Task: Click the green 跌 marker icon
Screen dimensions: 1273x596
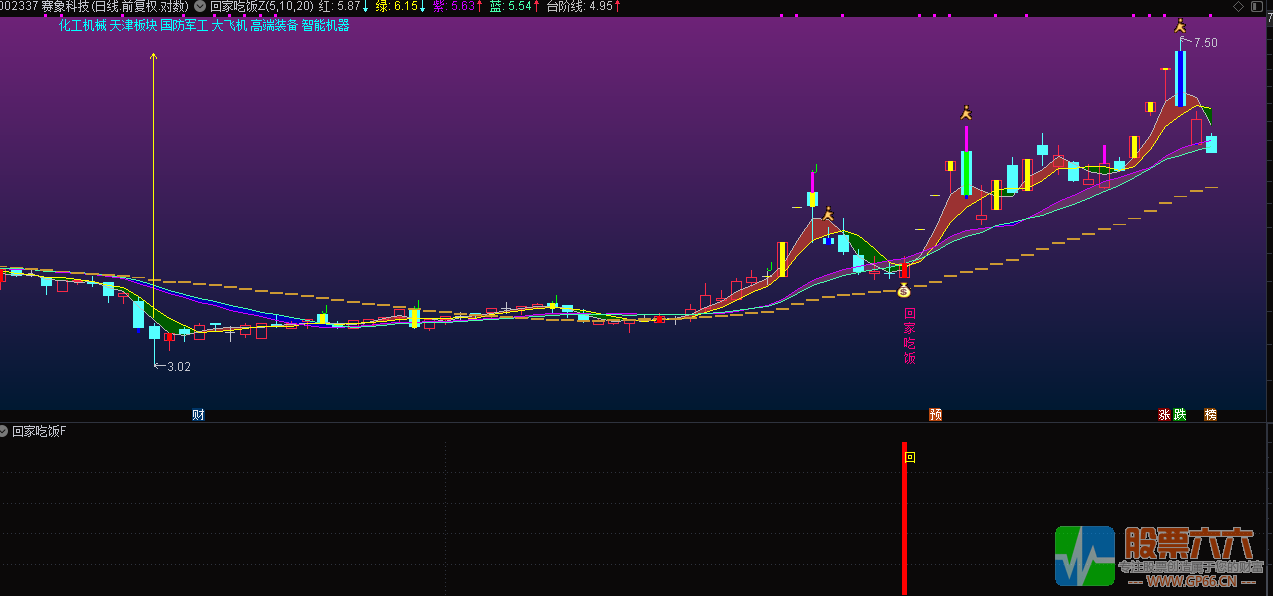Action: coord(1179,415)
